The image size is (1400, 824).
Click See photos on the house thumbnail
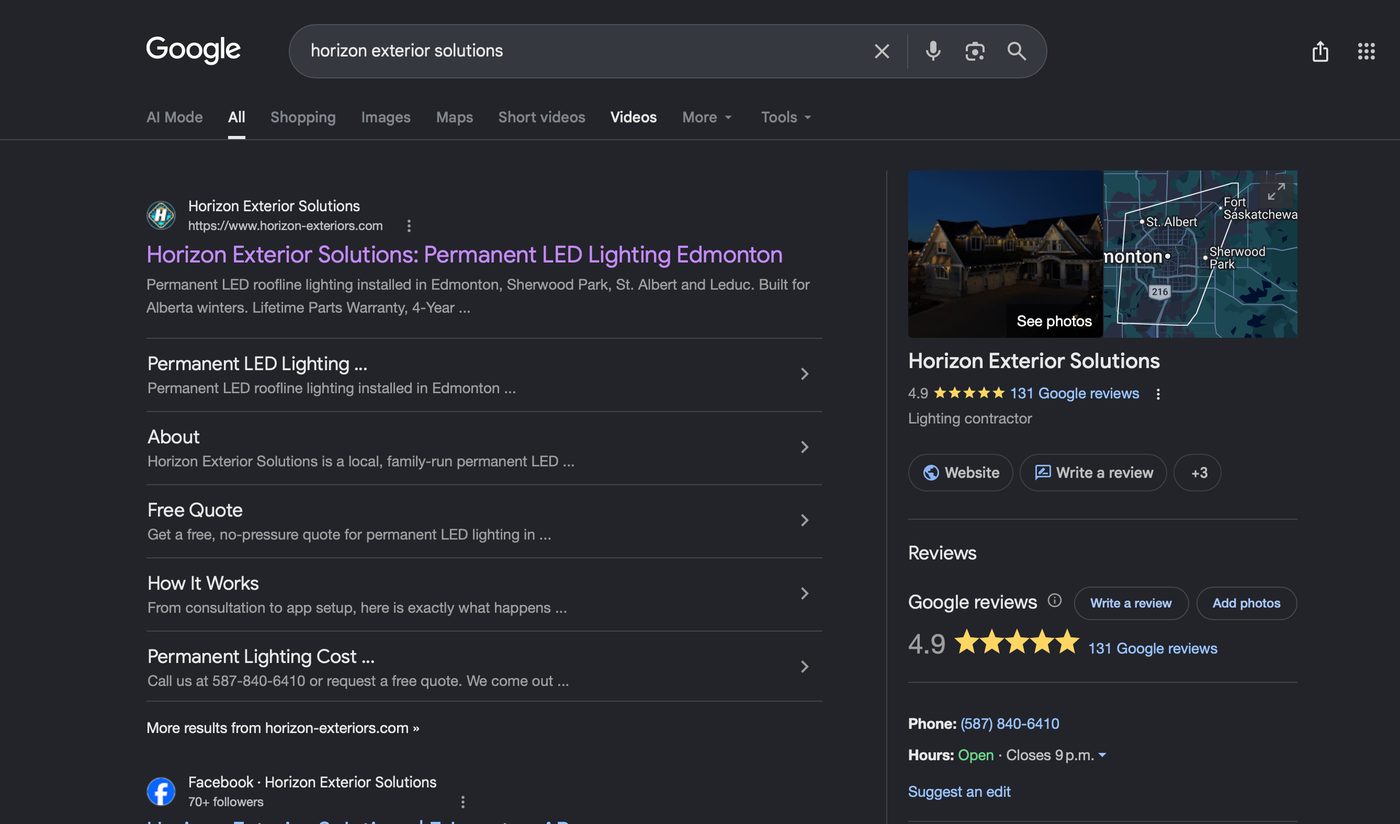pos(1054,321)
